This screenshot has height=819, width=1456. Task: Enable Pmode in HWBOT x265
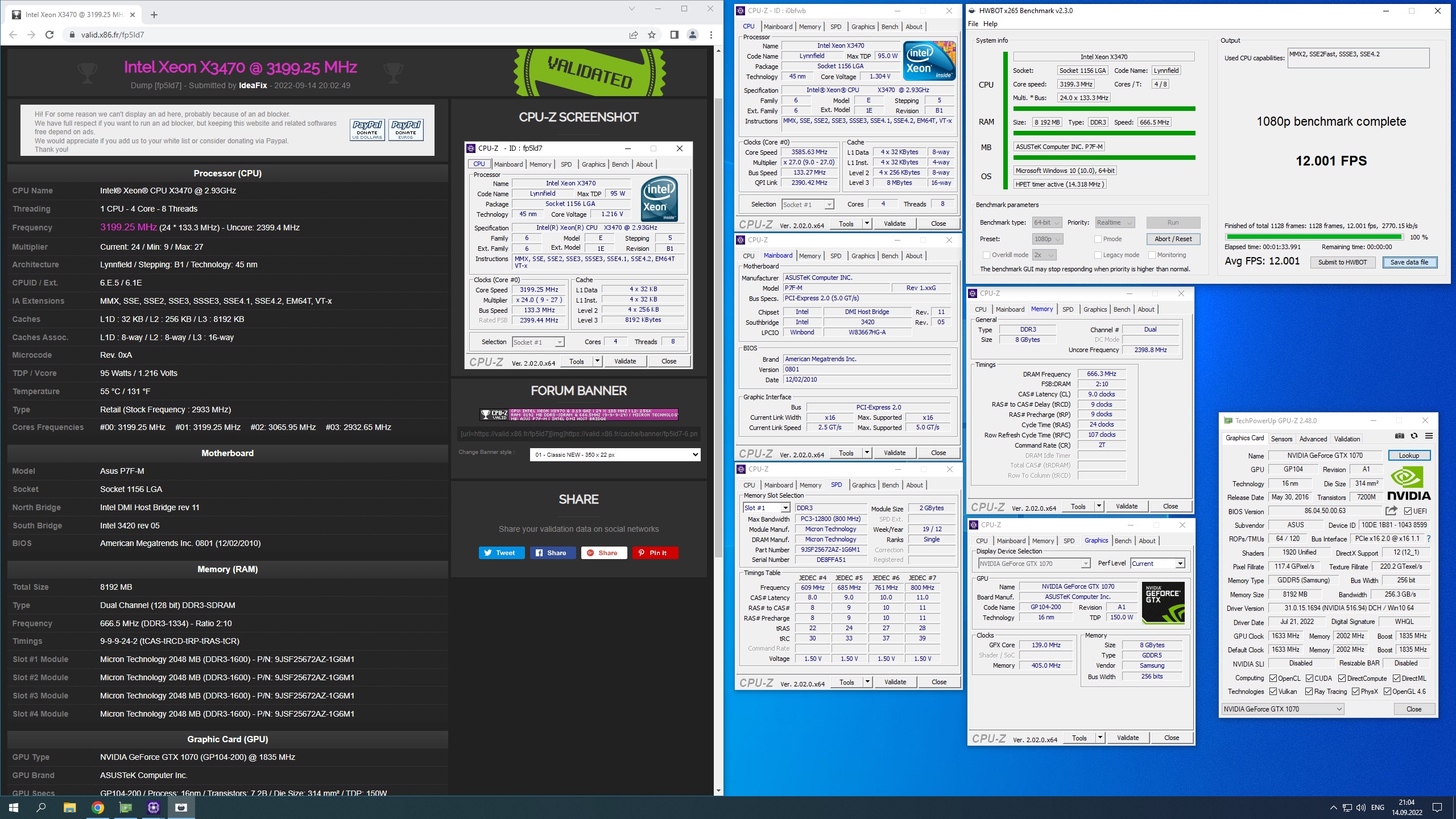(x=1098, y=239)
